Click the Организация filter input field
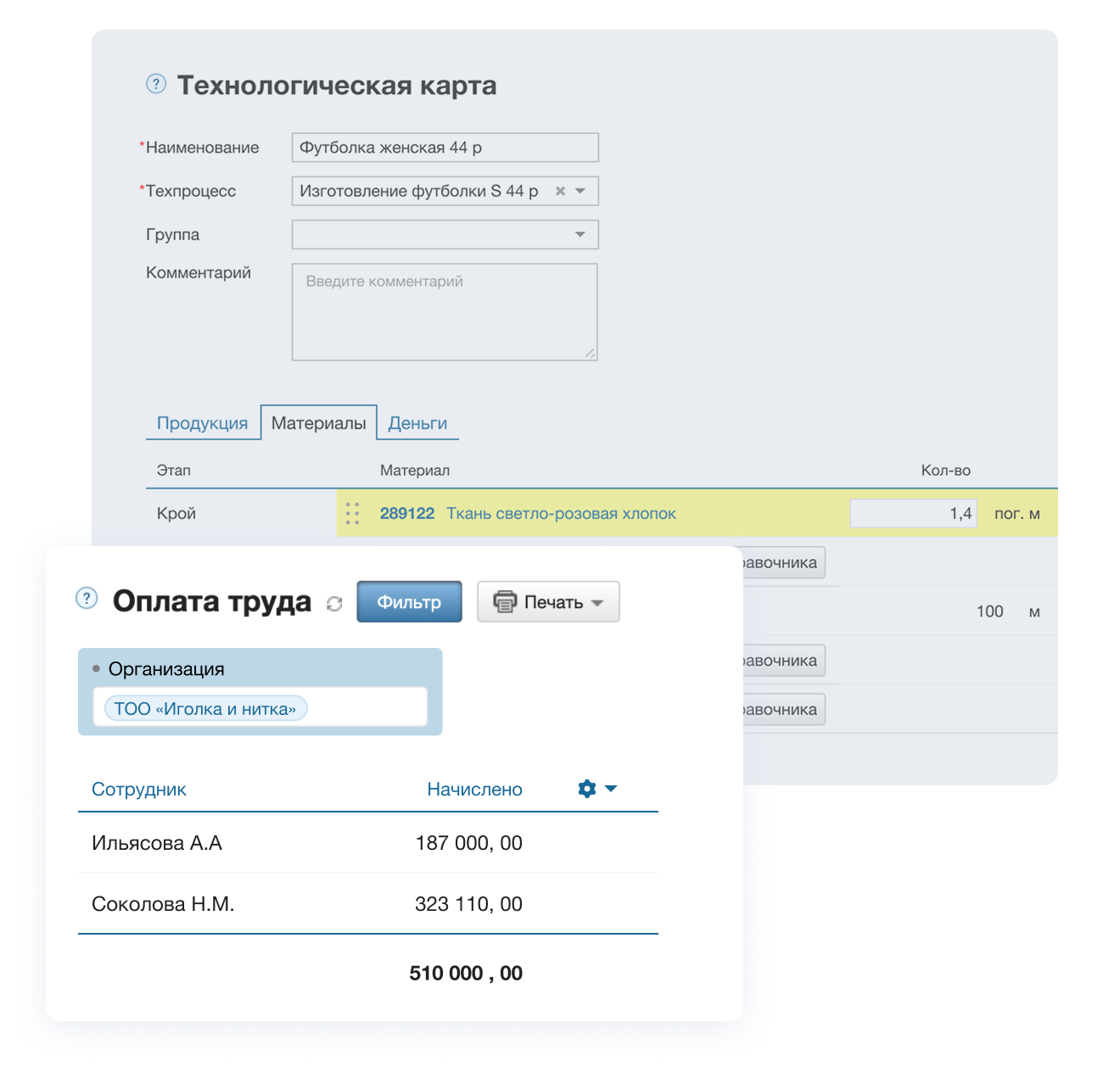The width and height of the screenshot is (1120, 1072). tap(260, 706)
